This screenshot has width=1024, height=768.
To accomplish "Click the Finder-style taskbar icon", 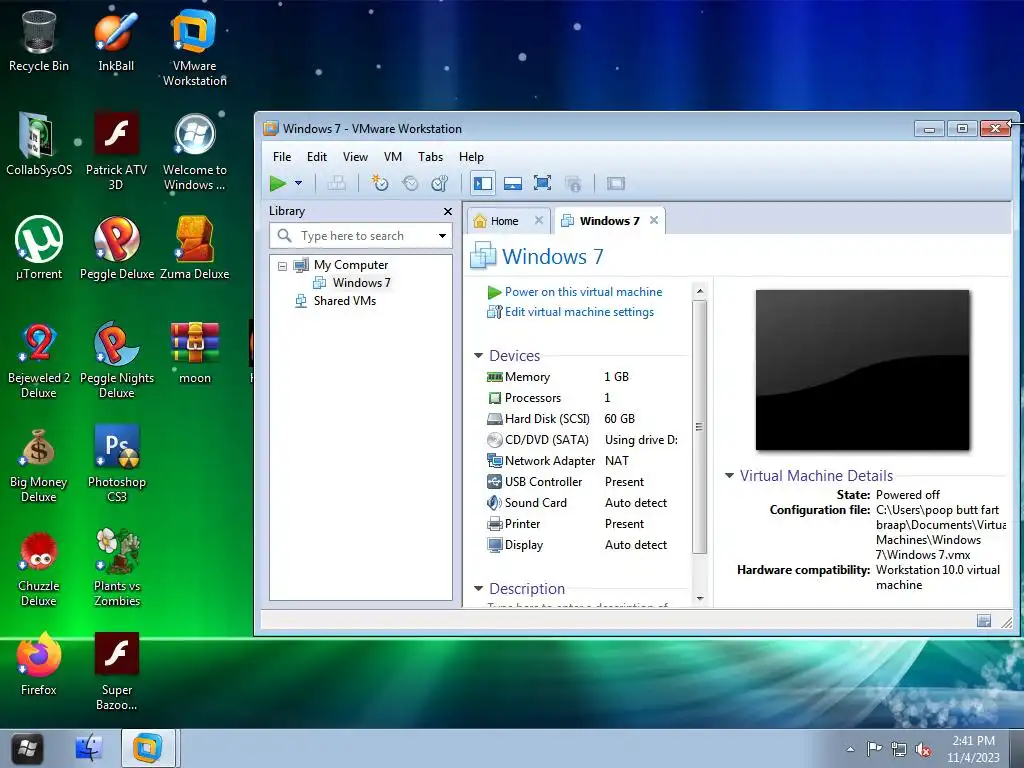I will pyautogui.click(x=89, y=748).
